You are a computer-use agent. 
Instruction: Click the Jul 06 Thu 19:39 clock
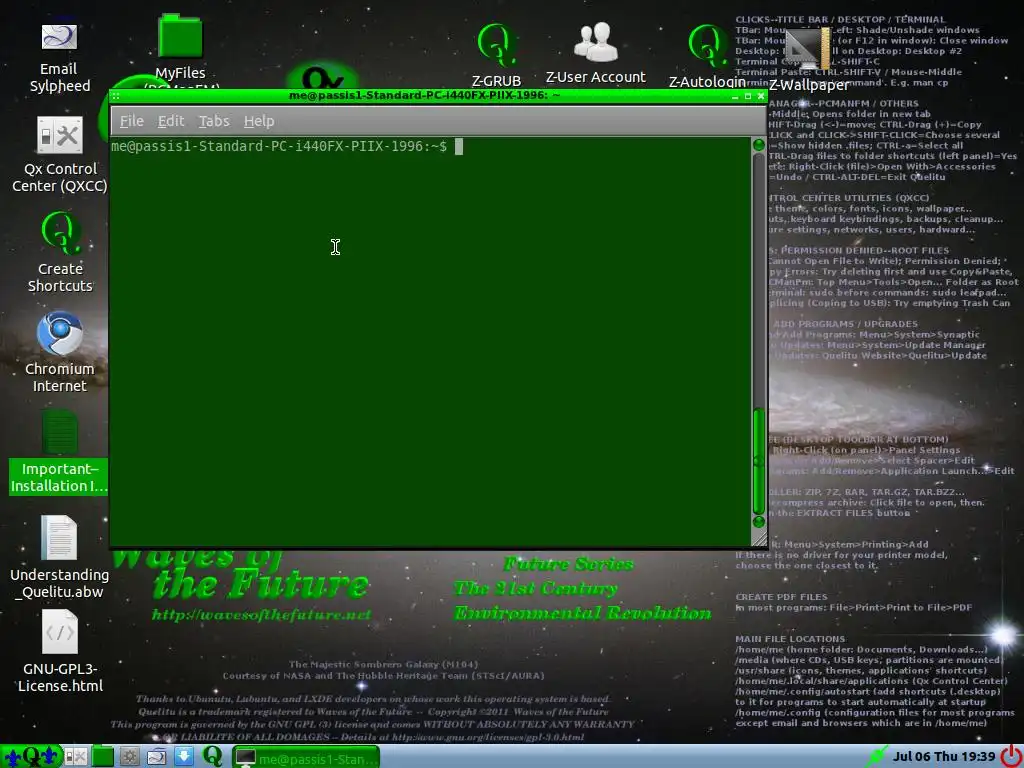coord(944,756)
